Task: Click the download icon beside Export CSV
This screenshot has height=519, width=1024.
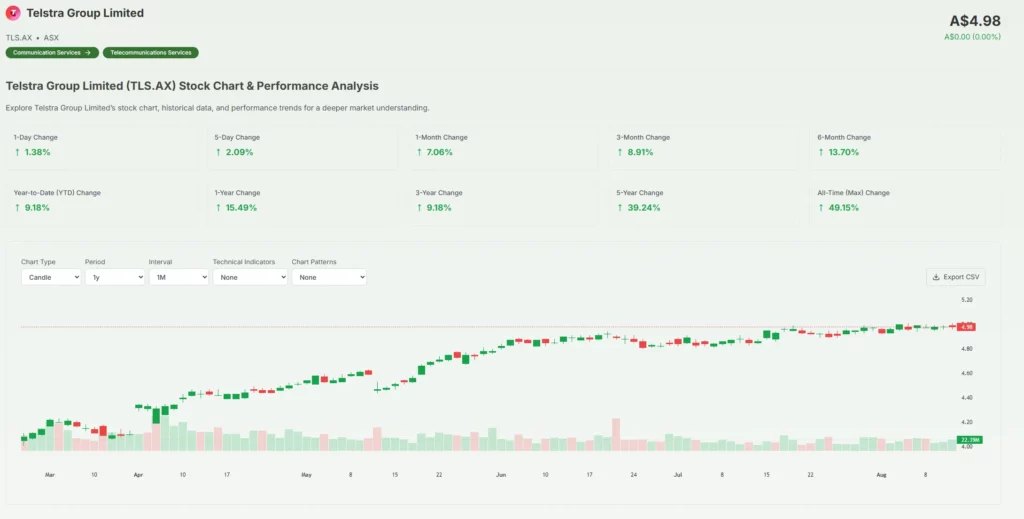Action: coord(935,277)
